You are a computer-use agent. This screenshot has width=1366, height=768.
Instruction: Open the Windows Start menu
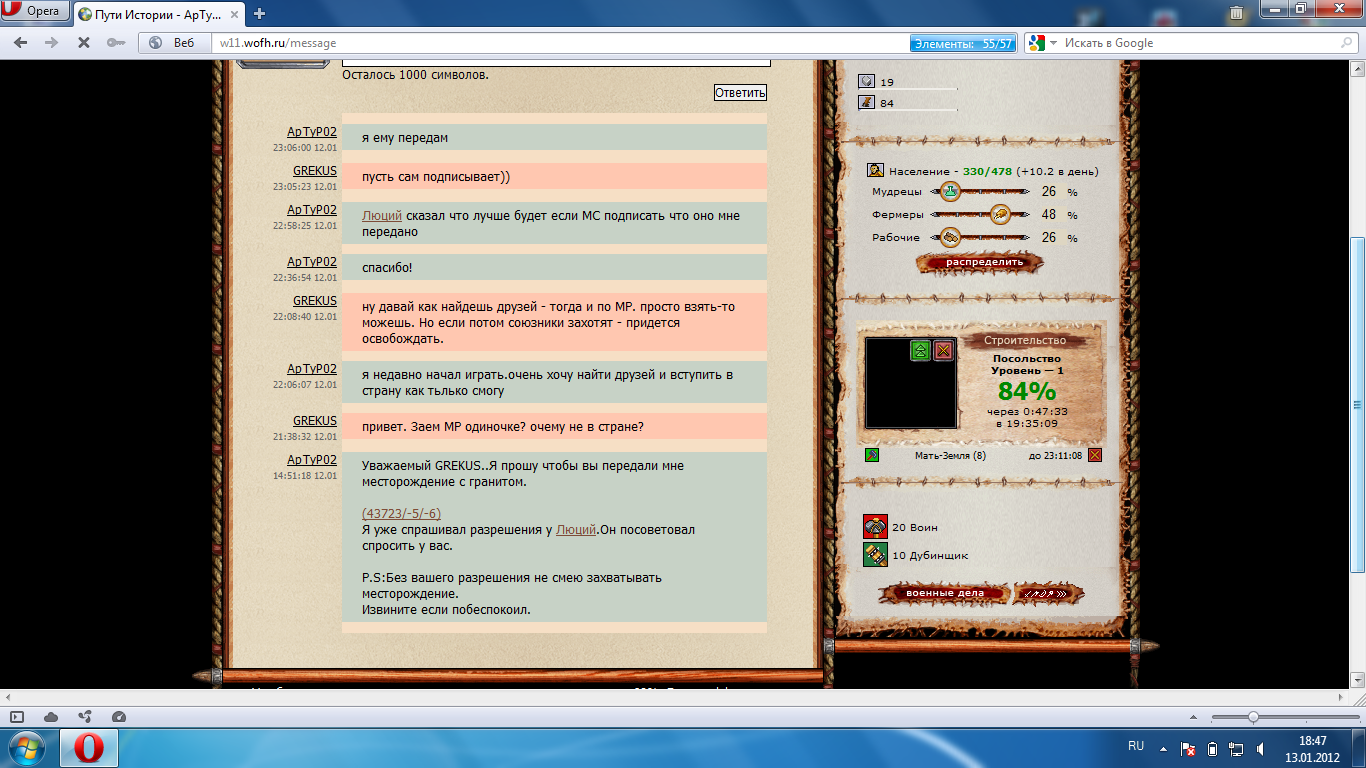(x=27, y=748)
